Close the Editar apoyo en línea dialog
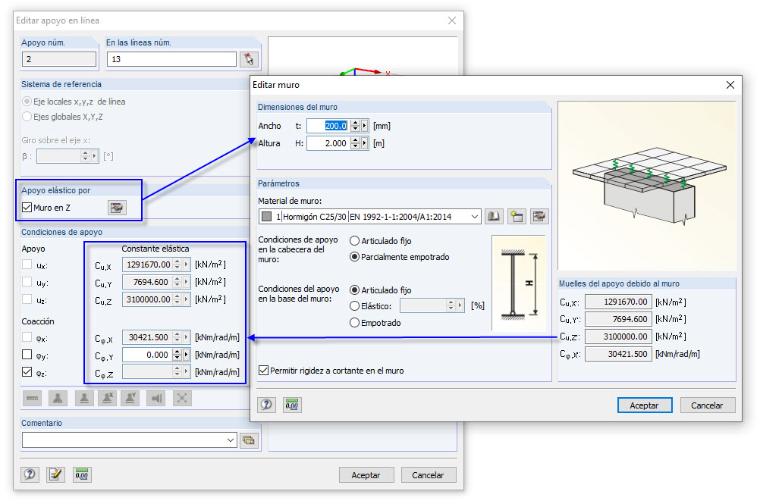 tap(452, 20)
